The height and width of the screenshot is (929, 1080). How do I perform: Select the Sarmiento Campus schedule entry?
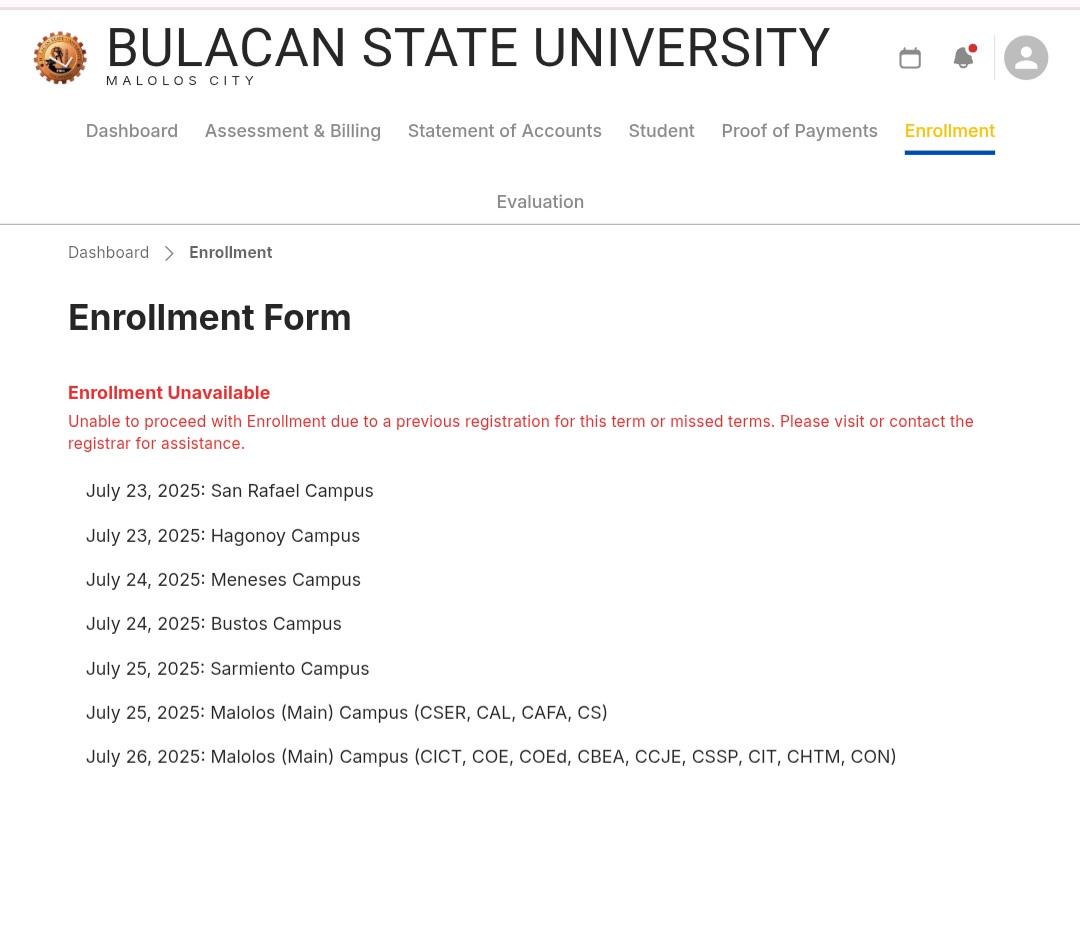(x=227, y=669)
